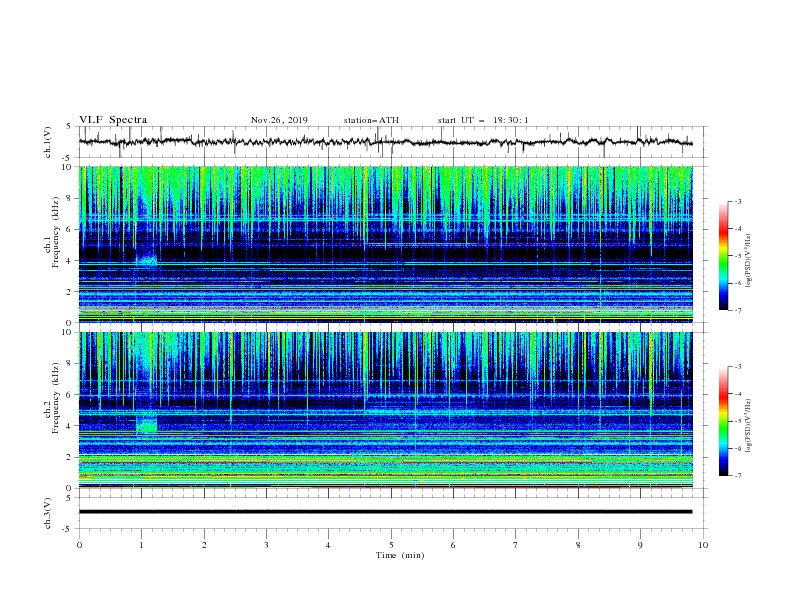The width and height of the screenshot is (792, 612).
Task: Click the "-7" tick on the ch.2 colorbar
Action: coord(737,476)
